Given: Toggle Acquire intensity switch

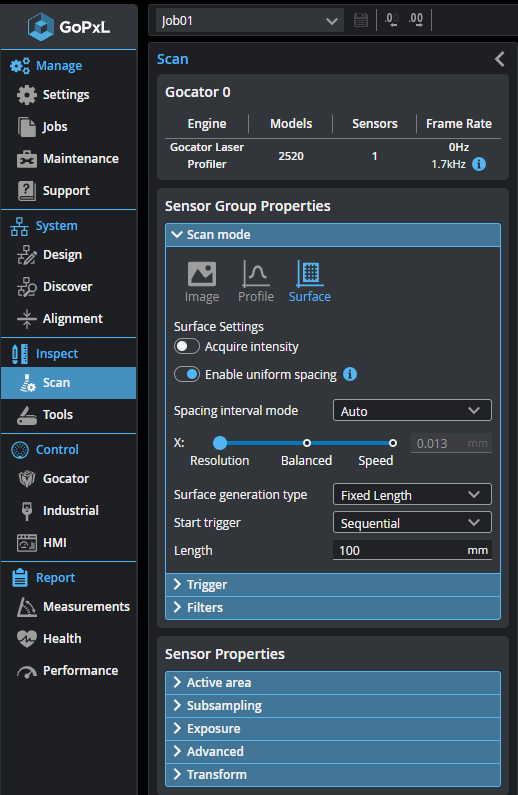Looking at the screenshot, I should point(187,347).
